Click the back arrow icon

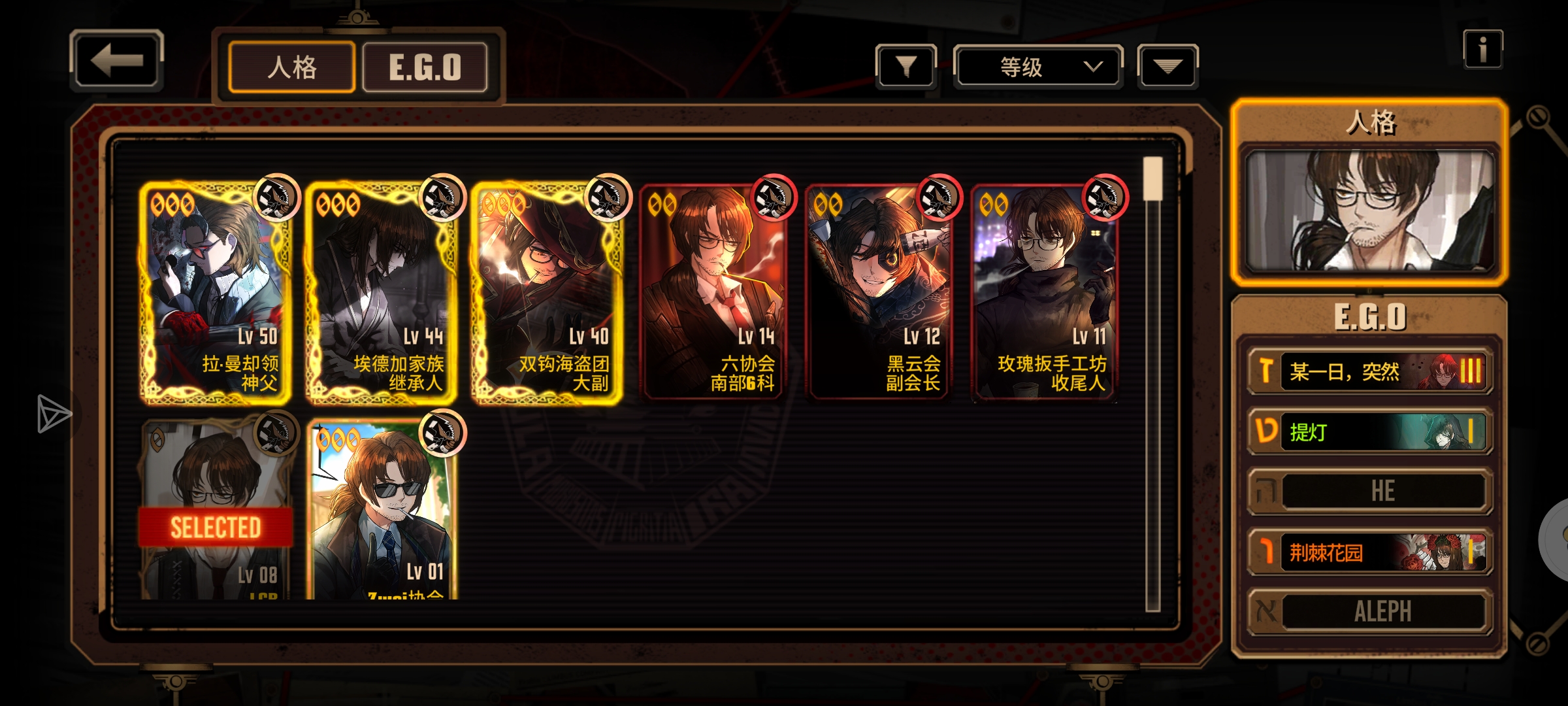click(x=116, y=61)
